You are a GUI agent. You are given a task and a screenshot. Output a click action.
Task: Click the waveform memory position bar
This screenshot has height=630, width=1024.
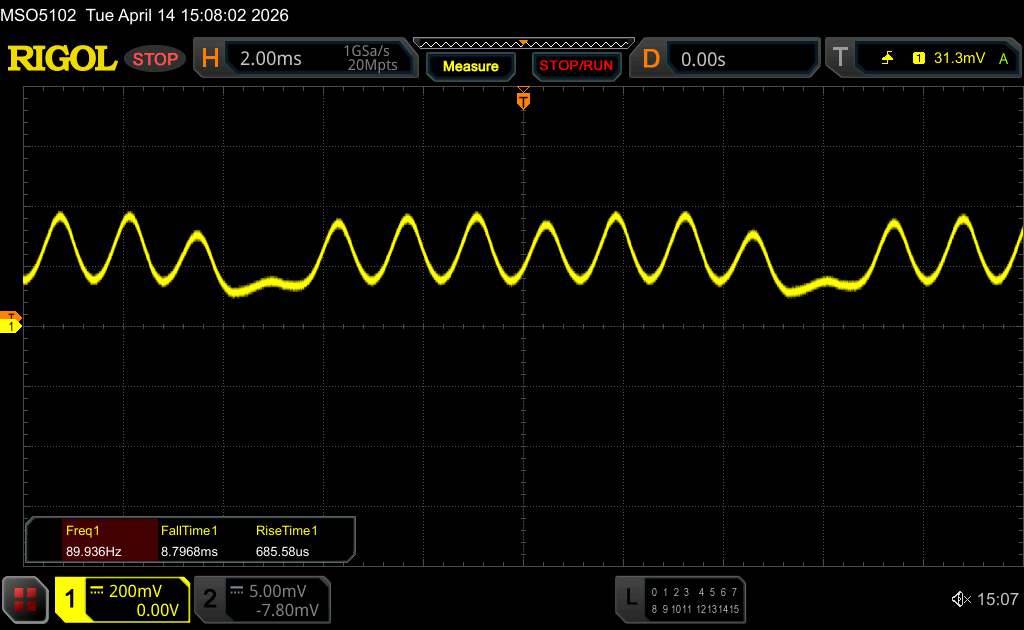point(523,43)
